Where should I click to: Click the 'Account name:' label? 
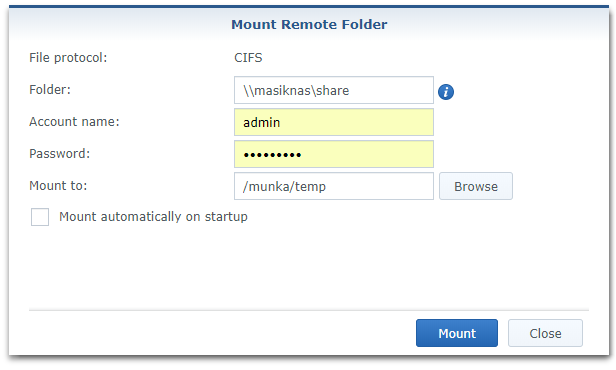click(74, 122)
